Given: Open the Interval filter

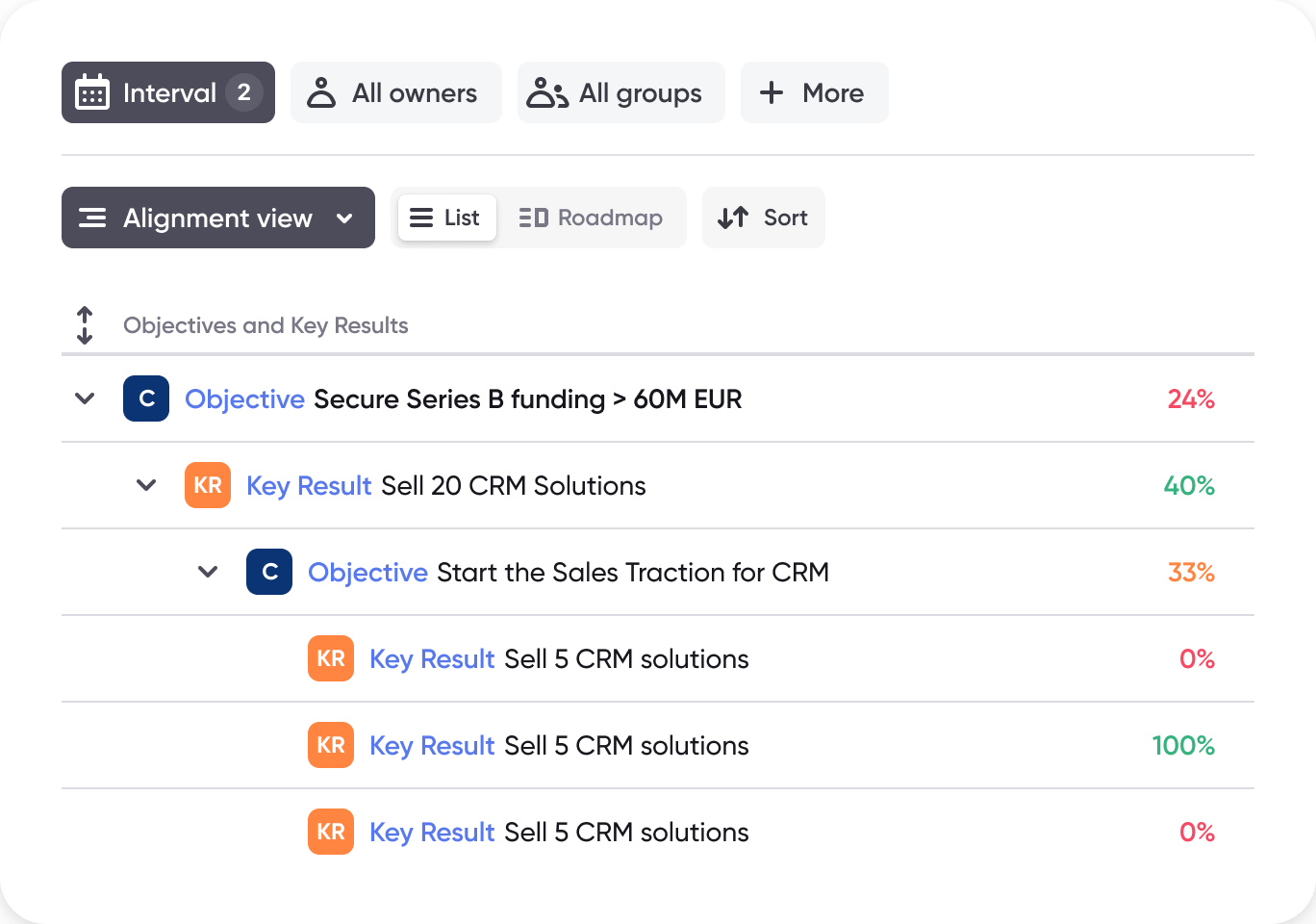Looking at the screenshot, I should [x=168, y=92].
